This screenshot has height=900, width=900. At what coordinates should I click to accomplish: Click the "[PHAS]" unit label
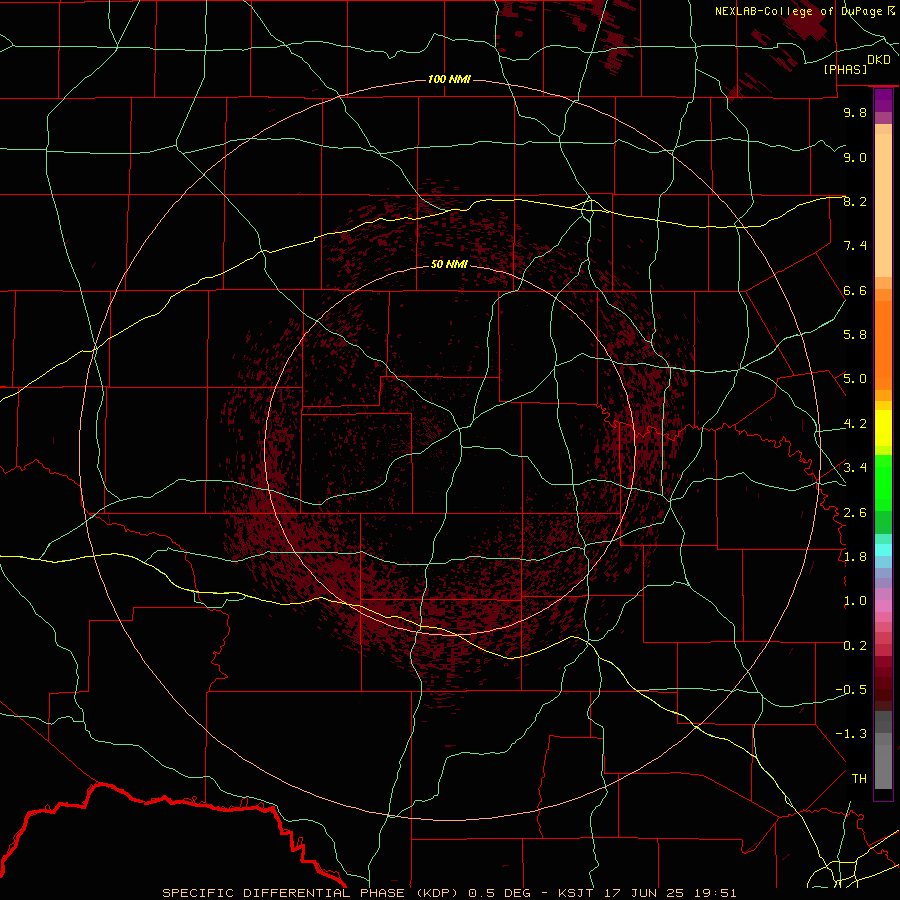(x=845, y=69)
